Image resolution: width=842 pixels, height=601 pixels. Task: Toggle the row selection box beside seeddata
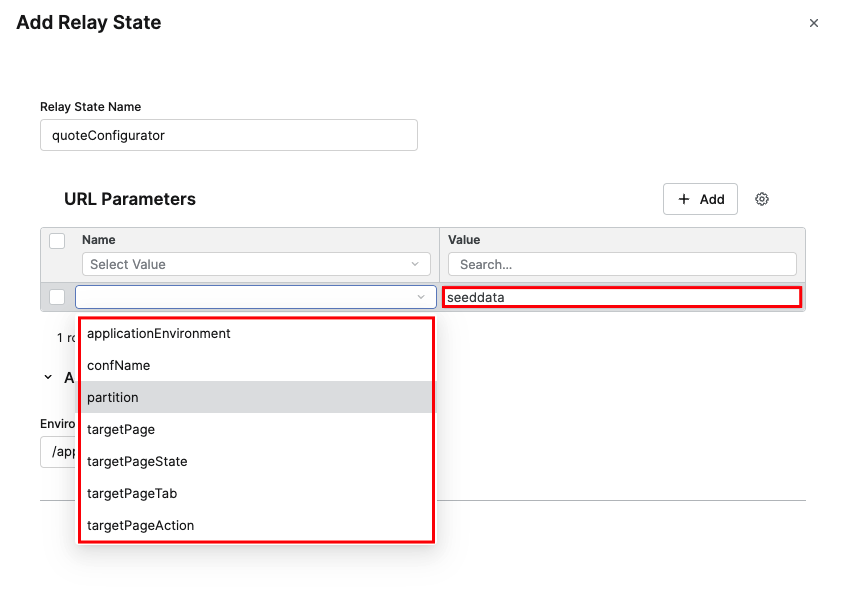[57, 297]
